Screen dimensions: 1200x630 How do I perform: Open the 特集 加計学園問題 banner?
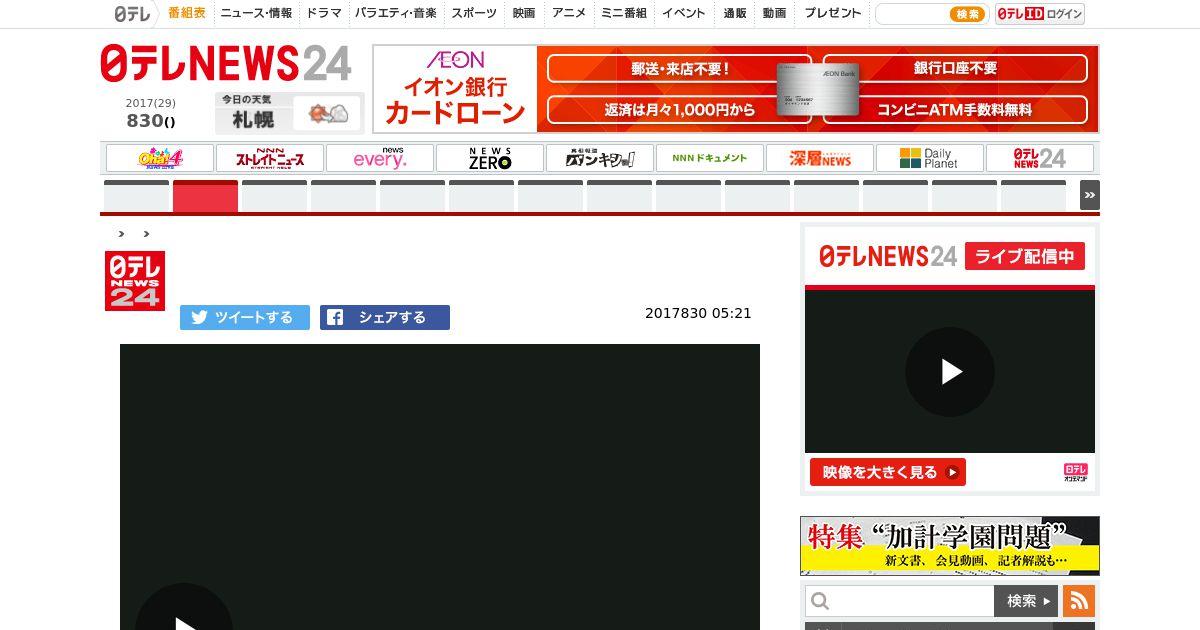pyautogui.click(x=950, y=545)
